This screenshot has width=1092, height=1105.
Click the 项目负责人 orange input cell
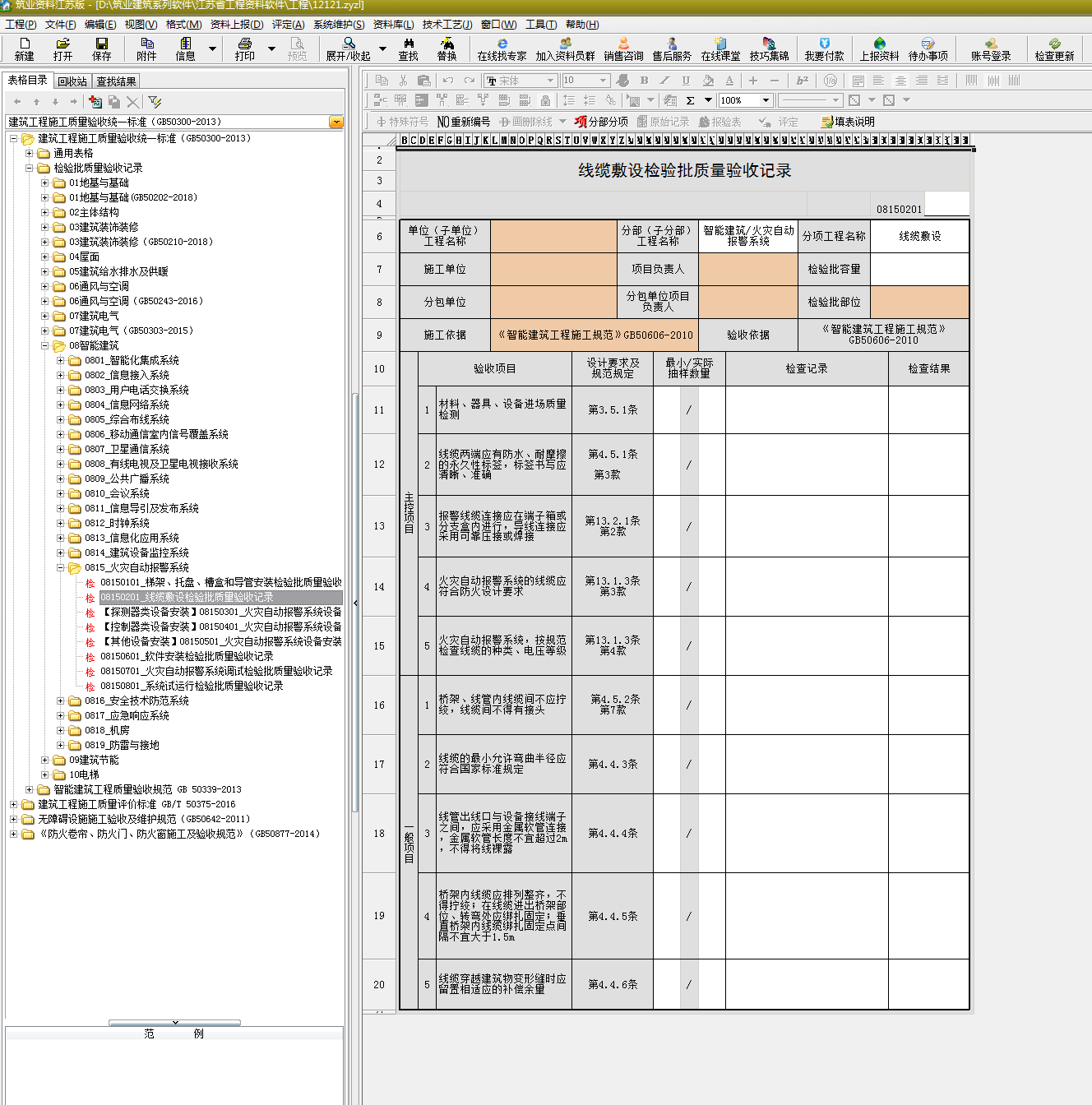[x=748, y=269]
